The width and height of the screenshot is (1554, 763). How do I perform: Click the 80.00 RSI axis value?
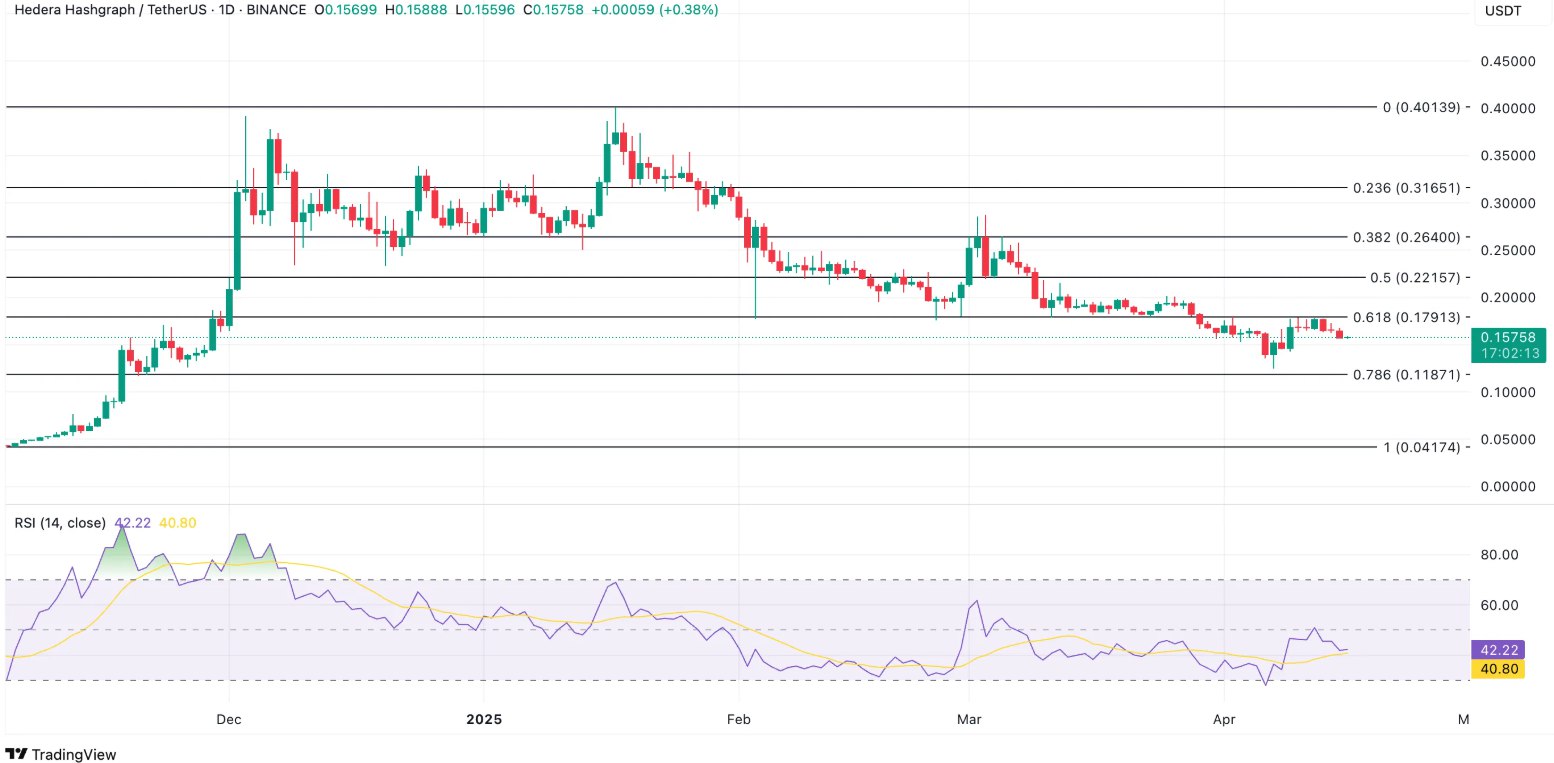tap(1500, 555)
